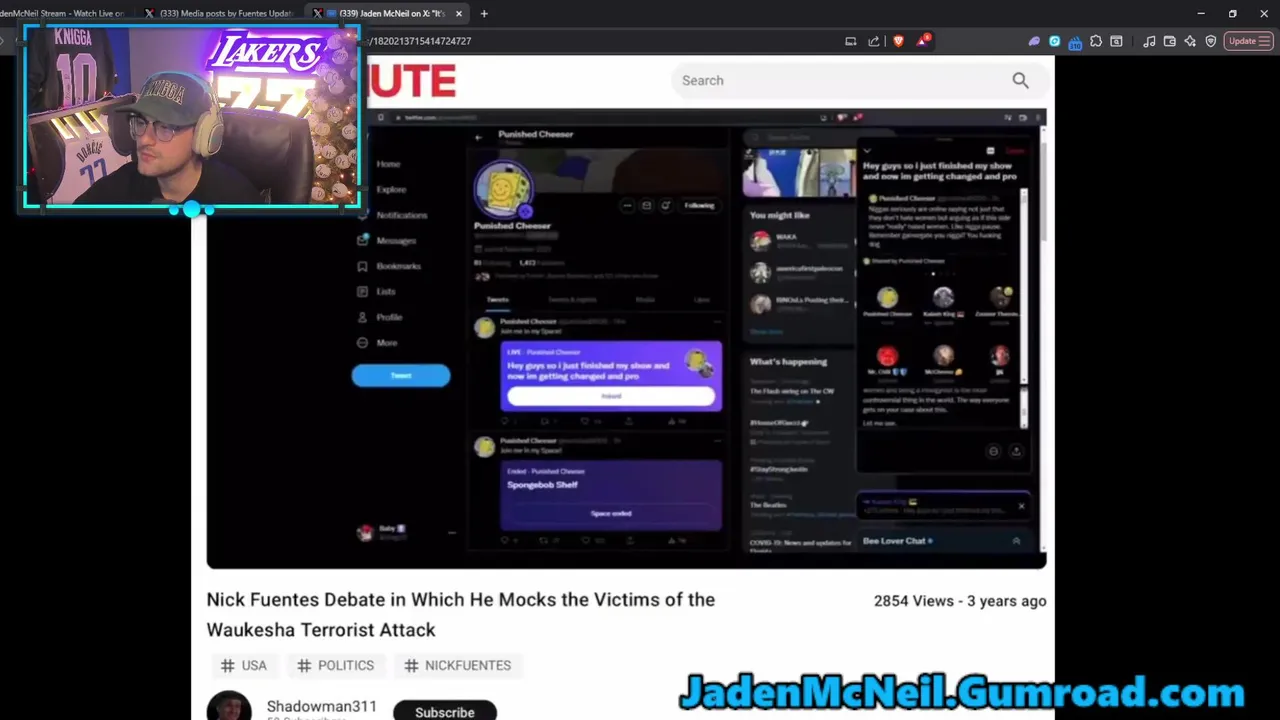The width and height of the screenshot is (1280, 720).
Task: Click the share page icon in address bar
Action: 874,41
